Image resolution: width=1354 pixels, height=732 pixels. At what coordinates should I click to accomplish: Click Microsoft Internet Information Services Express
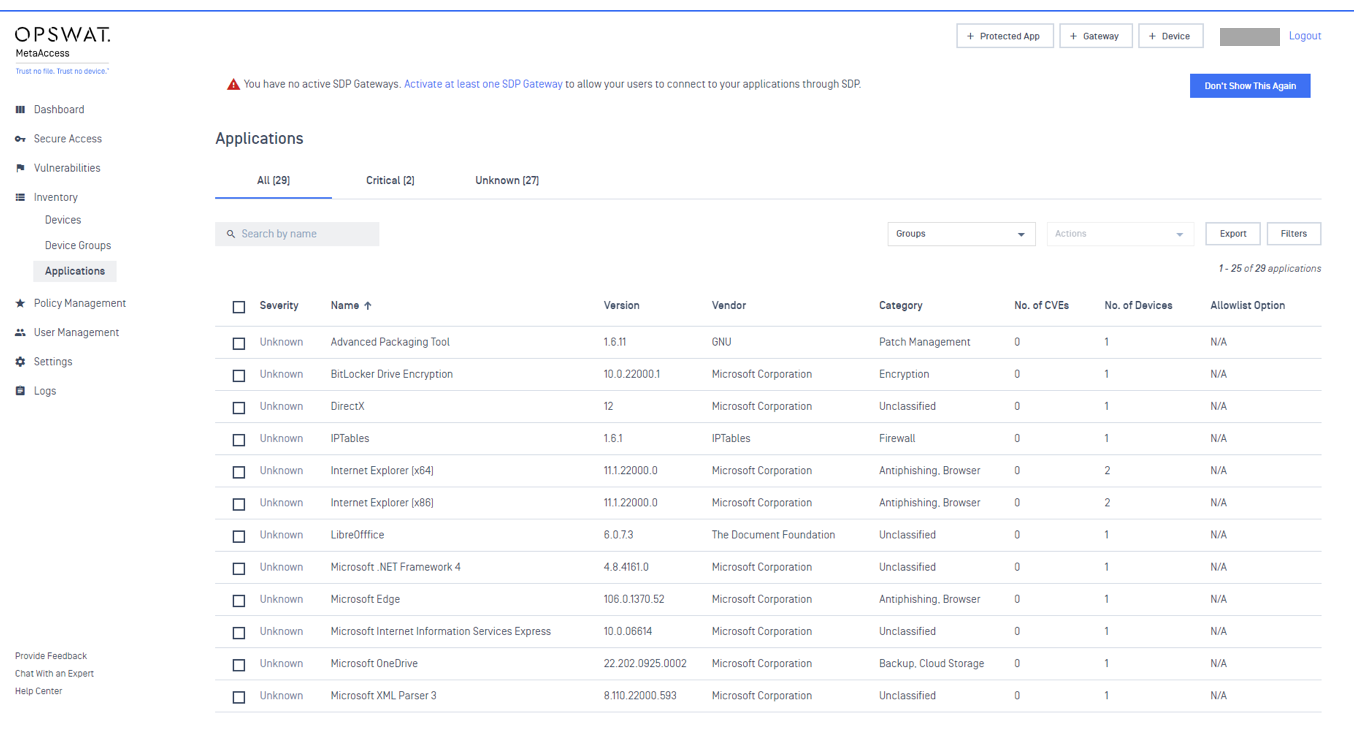pos(441,632)
